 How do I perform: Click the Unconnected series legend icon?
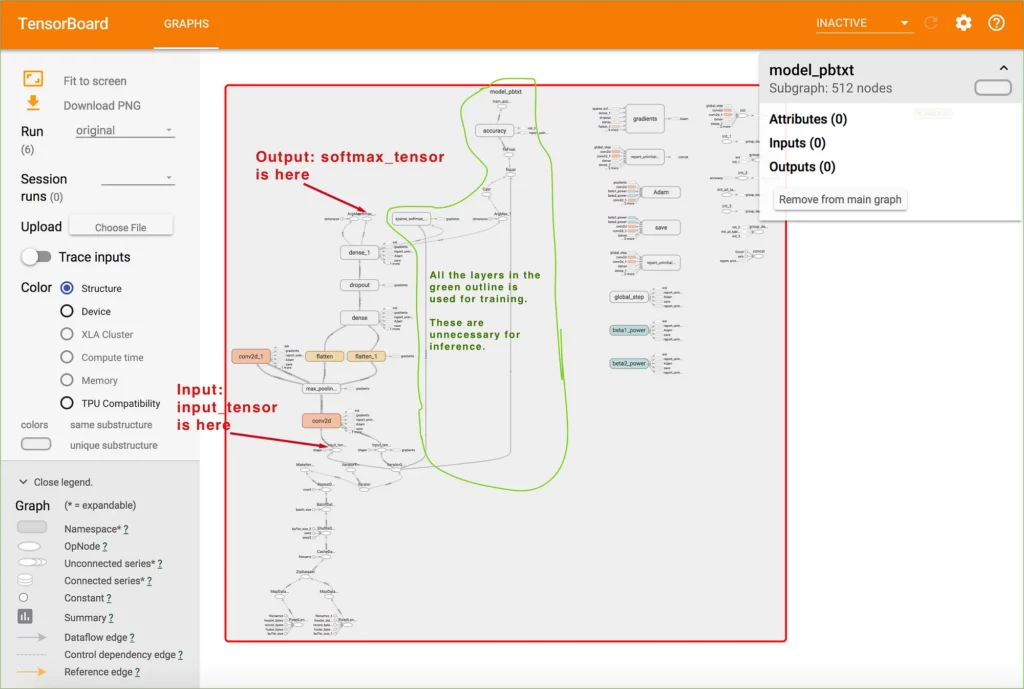click(32, 562)
